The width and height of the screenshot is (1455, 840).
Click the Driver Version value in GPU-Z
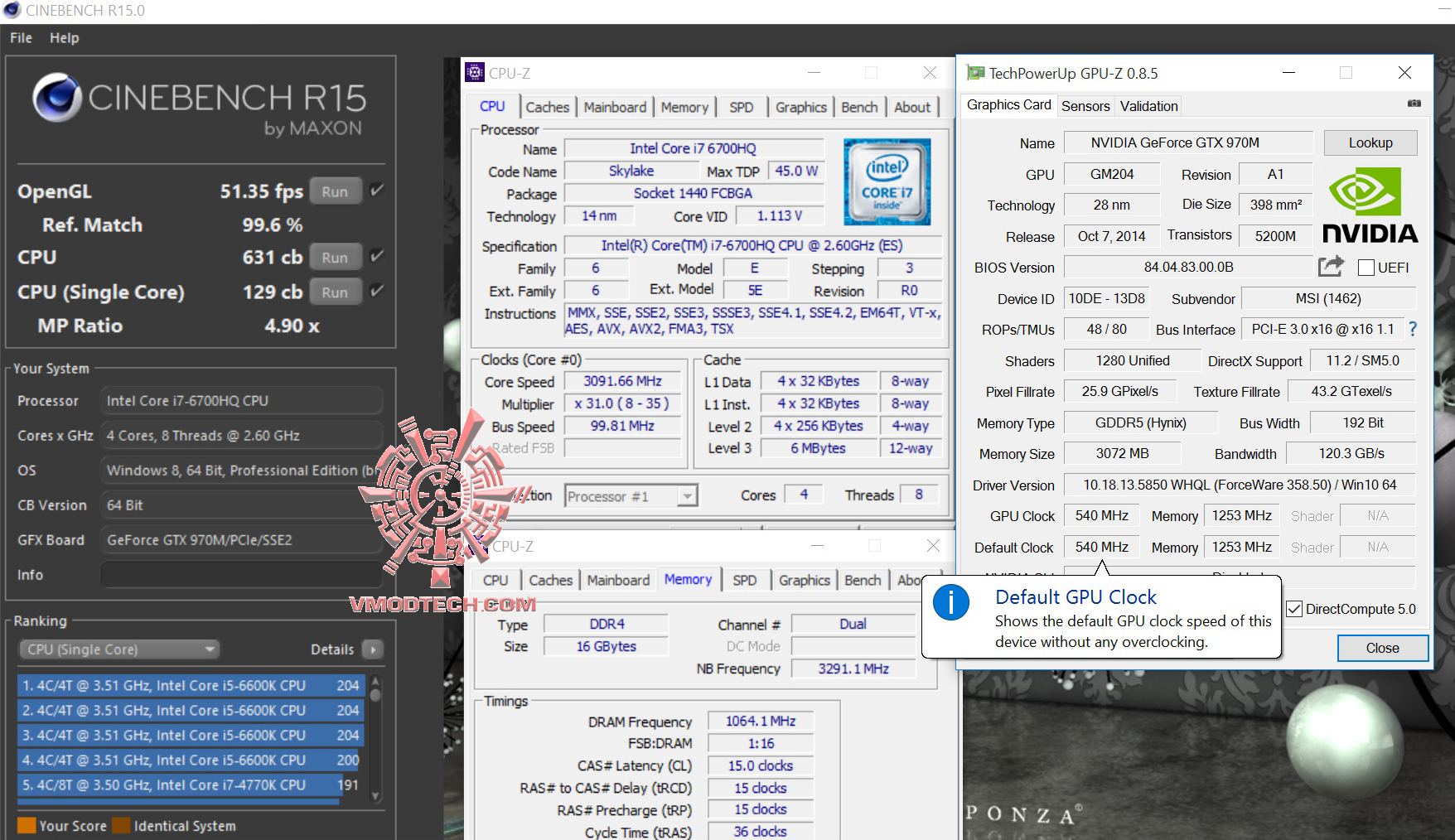coord(1240,485)
